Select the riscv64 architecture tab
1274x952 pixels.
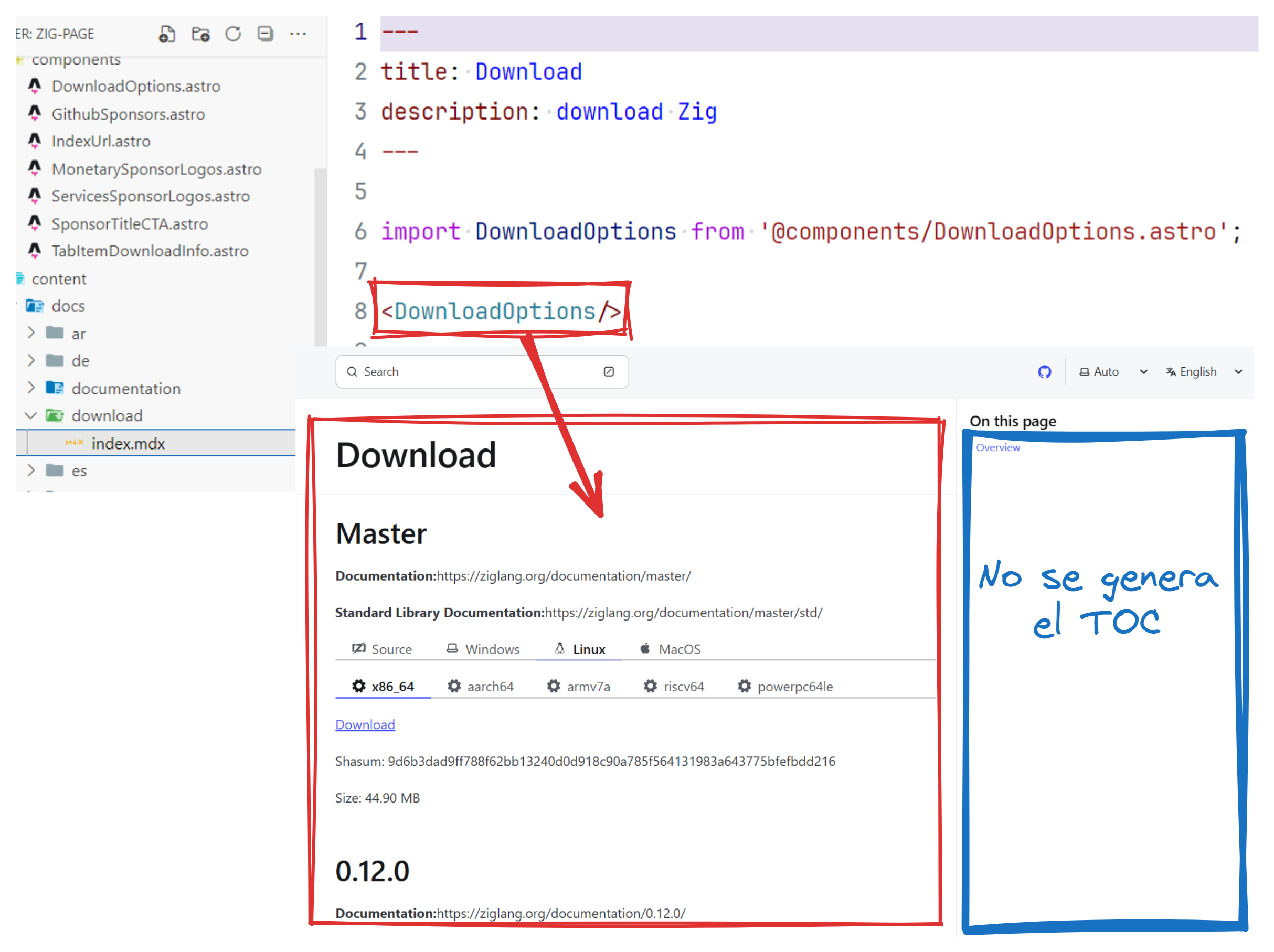coord(674,686)
